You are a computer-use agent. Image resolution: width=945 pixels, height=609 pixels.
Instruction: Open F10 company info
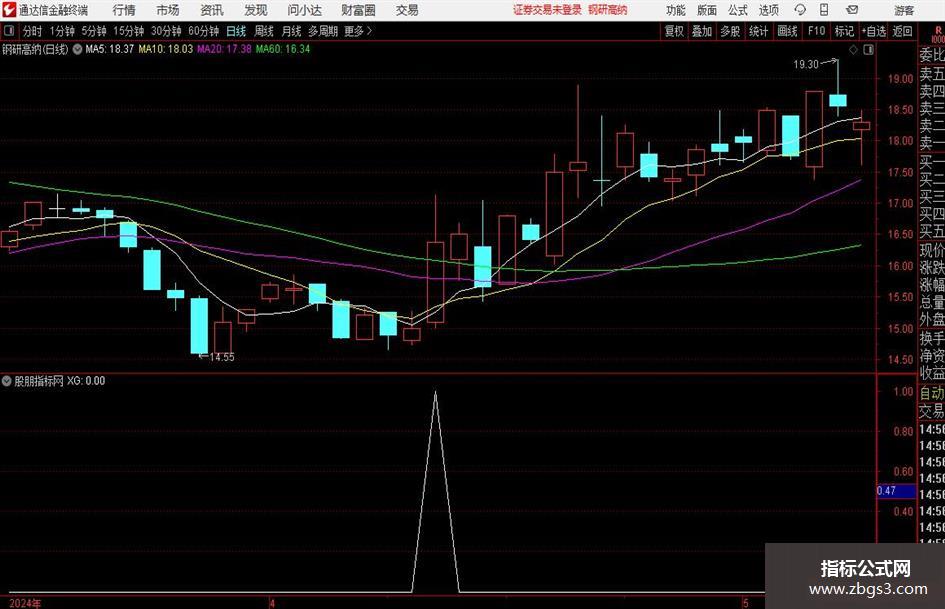pos(817,31)
